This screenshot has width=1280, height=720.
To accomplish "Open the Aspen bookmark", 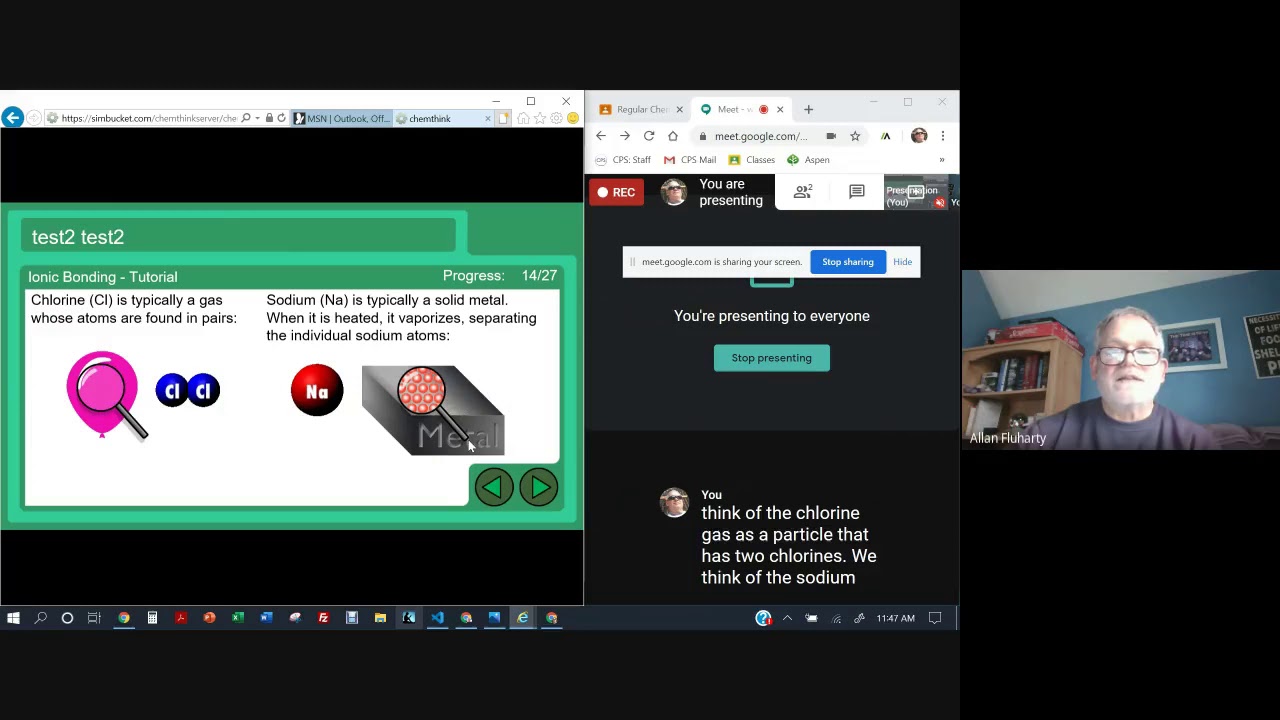I will (x=808, y=160).
